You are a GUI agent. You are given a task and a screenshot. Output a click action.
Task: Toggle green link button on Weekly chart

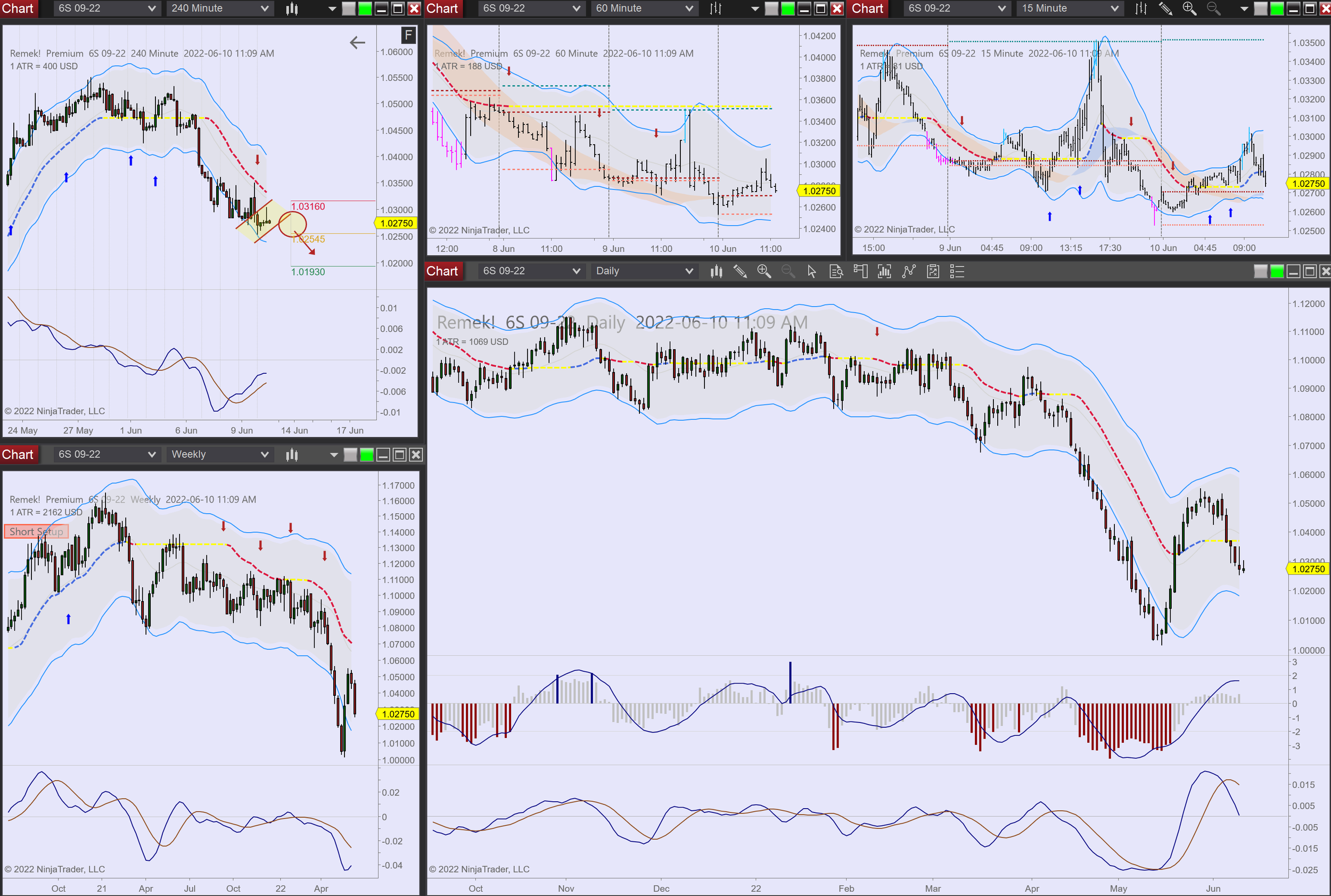367,455
